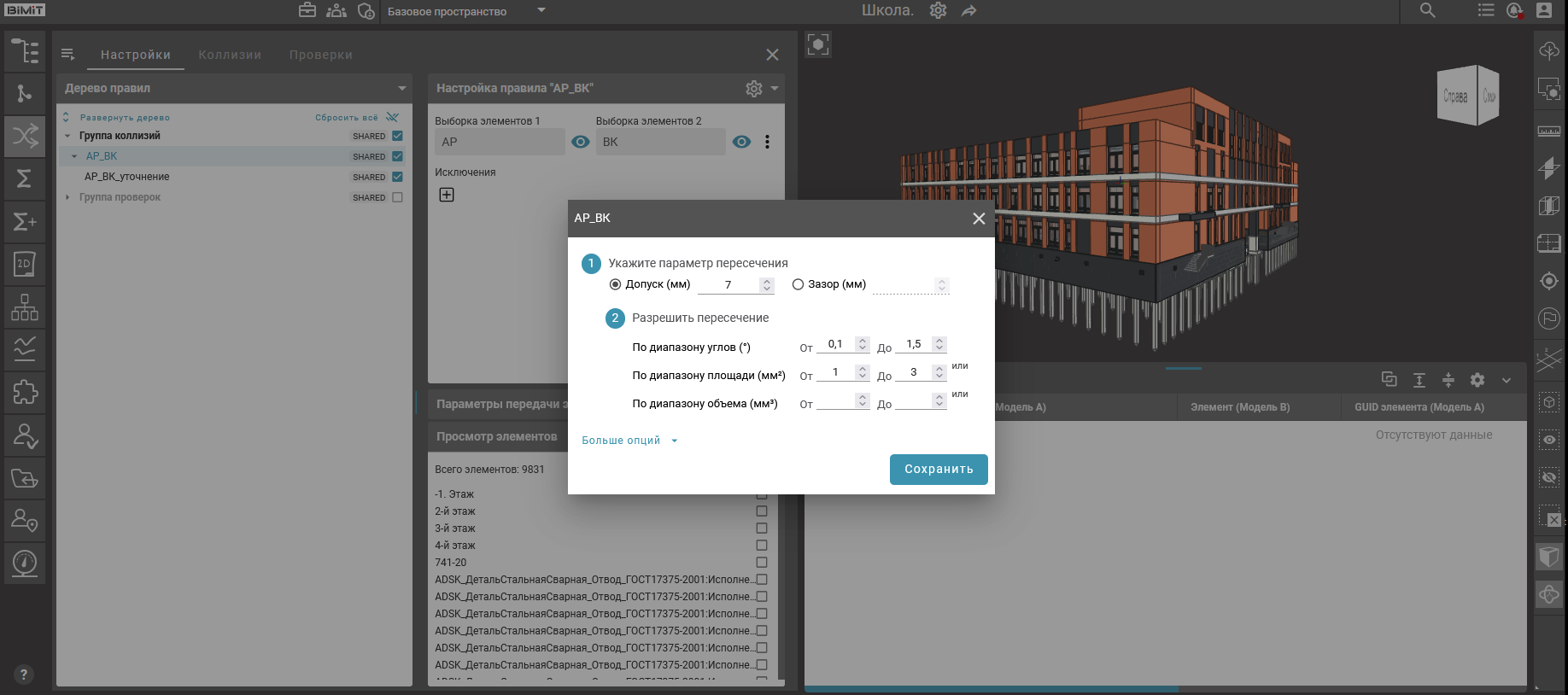Click the puzzle piece plugins icon

point(25,392)
